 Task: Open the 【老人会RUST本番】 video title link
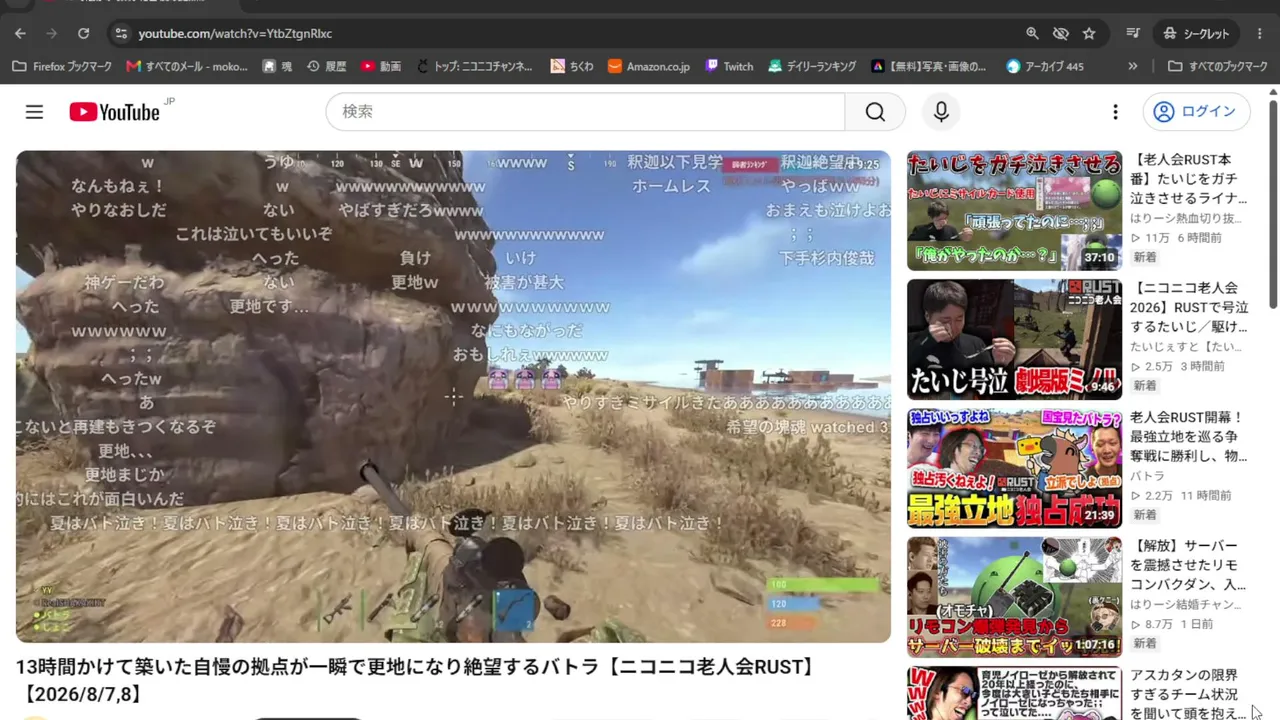pos(1190,179)
